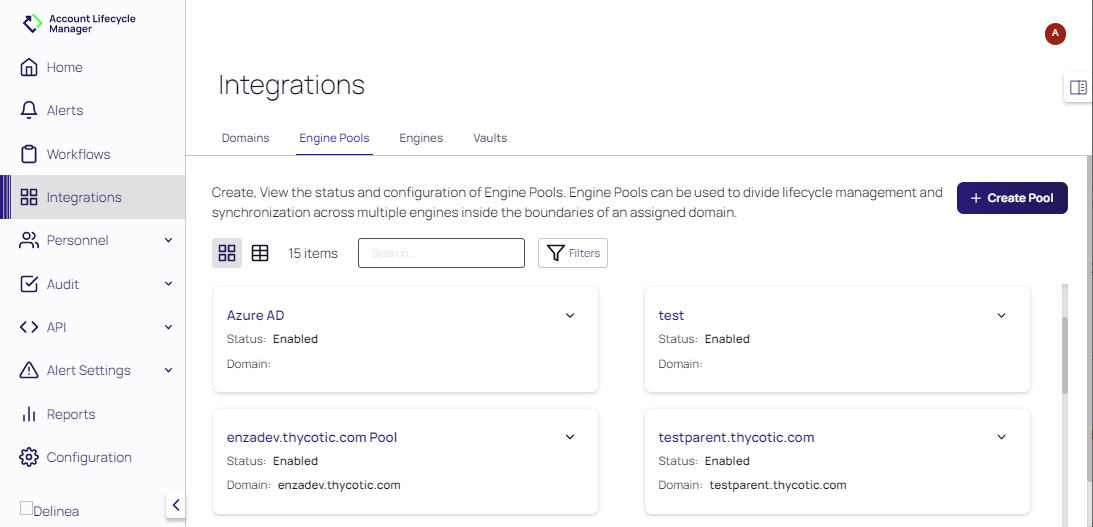The width and height of the screenshot is (1093, 527).
Task: Expand the testparent.thycotic.com card chevron
Action: 1001,437
